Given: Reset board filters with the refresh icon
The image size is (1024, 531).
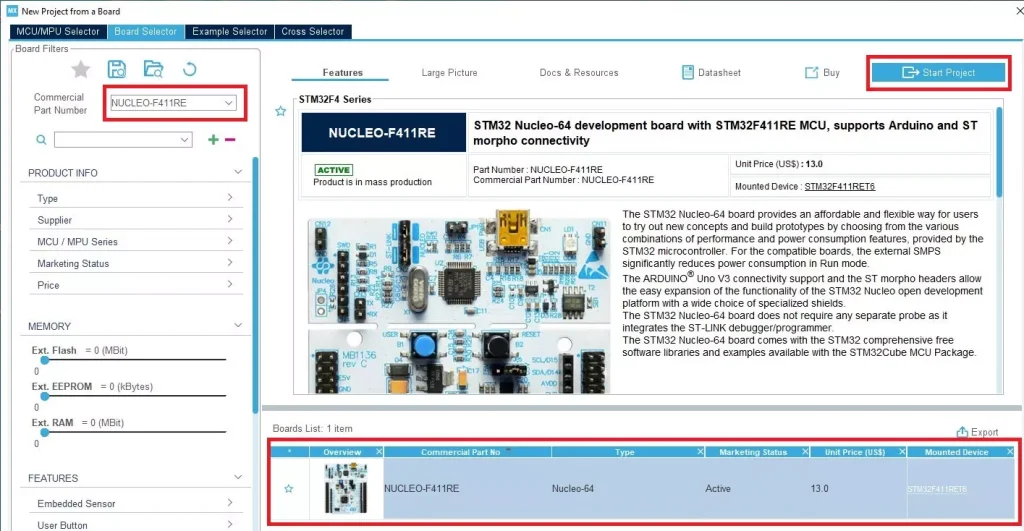Looking at the screenshot, I should [x=188, y=69].
